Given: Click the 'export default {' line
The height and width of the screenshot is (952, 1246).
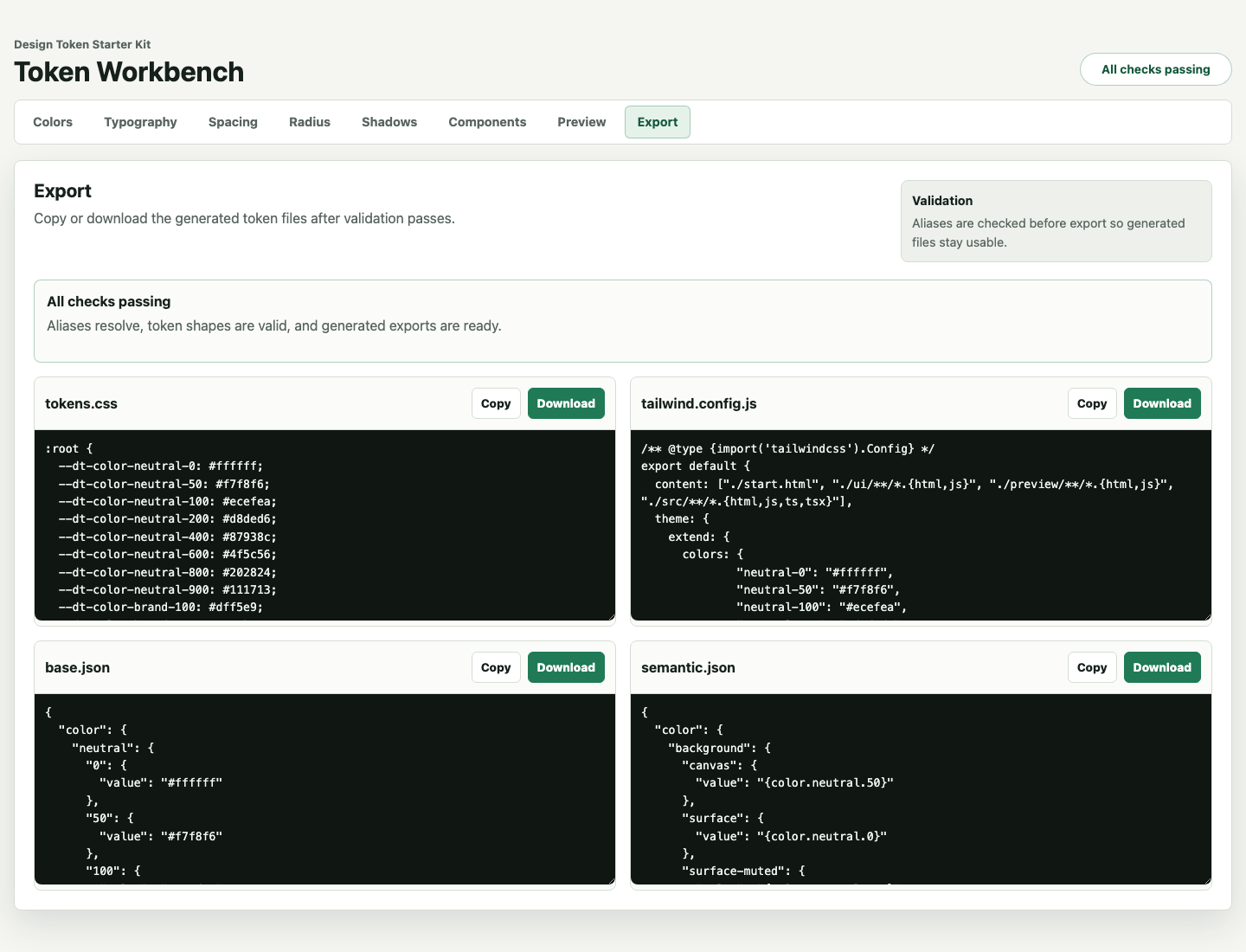Looking at the screenshot, I should [x=696, y=466].
